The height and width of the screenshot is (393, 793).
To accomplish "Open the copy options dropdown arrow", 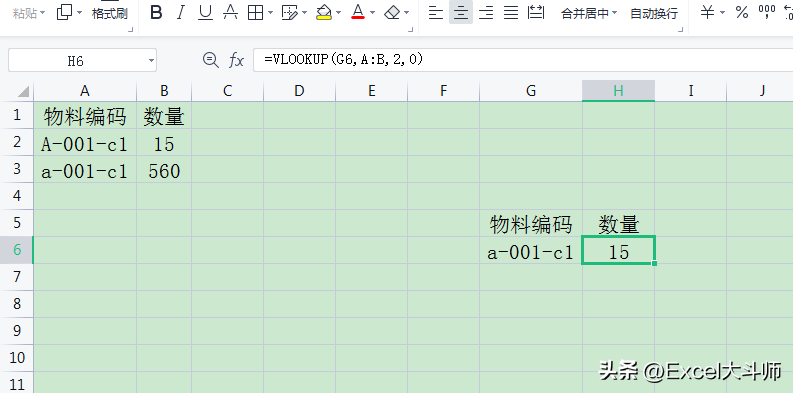I will pyautogui.click(x=79, y=13).
